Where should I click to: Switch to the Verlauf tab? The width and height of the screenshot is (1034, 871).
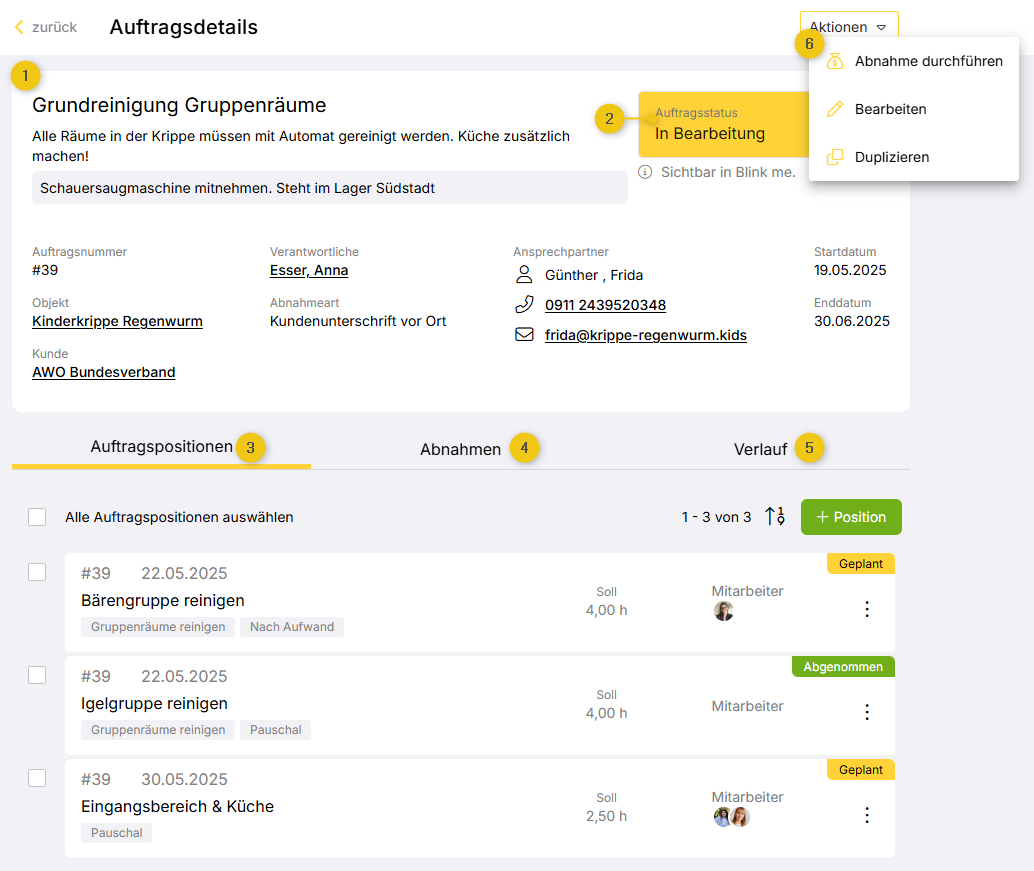760,449
